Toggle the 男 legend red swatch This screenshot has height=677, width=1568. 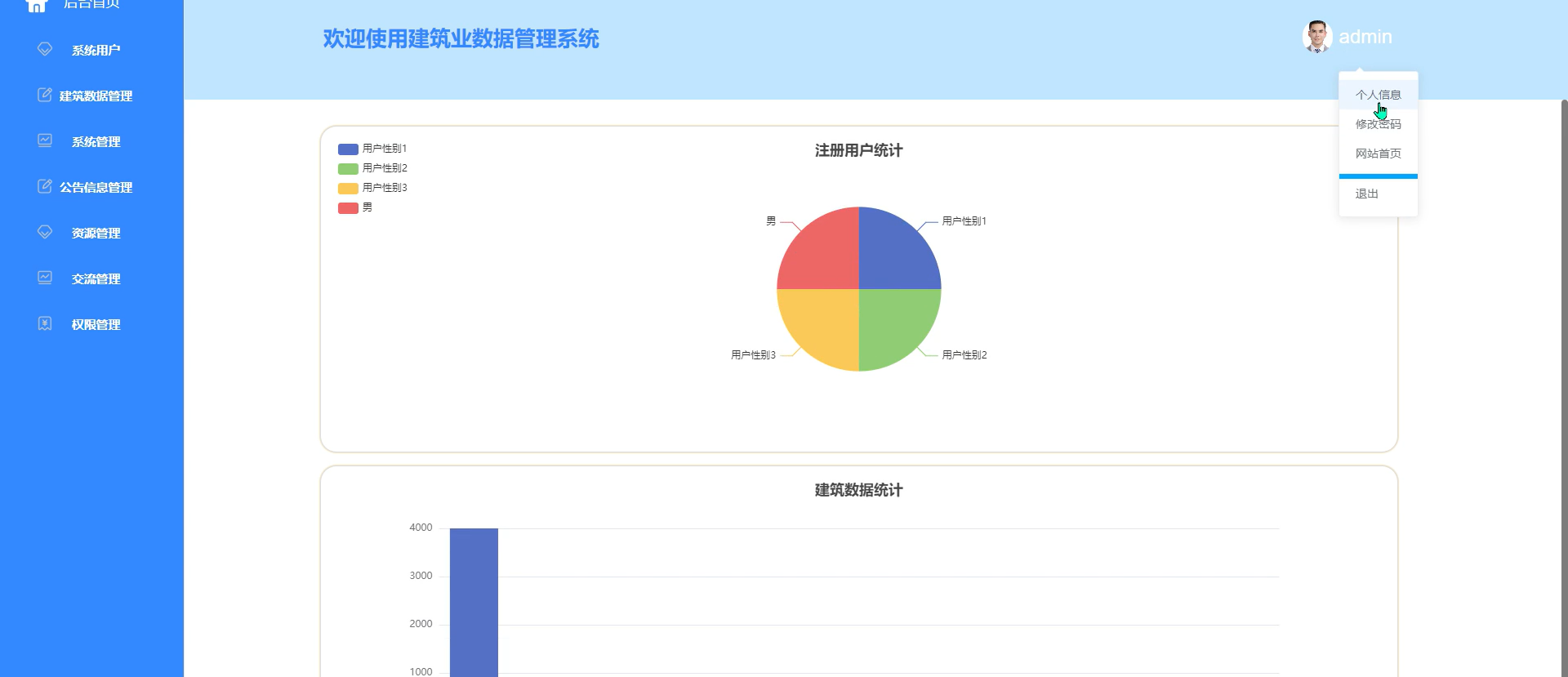(348, 207)
